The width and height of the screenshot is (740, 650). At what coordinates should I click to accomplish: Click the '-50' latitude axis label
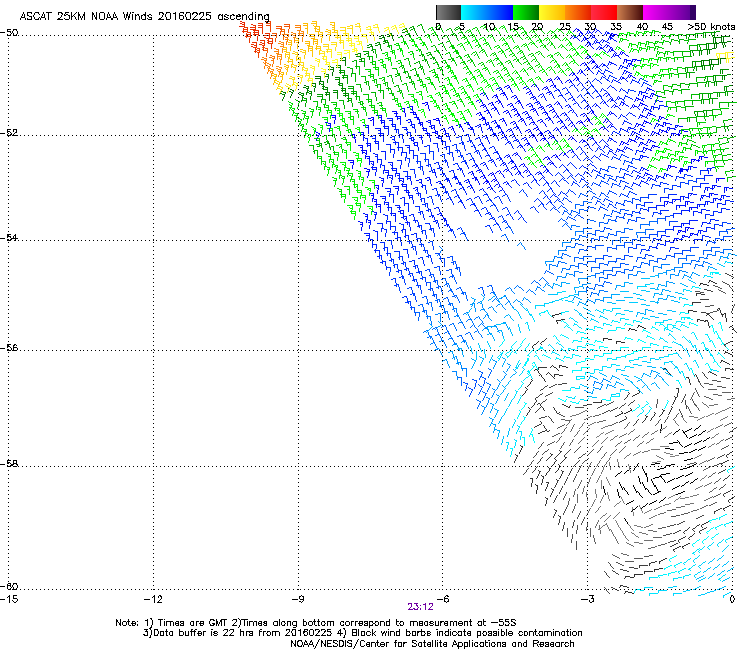point(9,33)
